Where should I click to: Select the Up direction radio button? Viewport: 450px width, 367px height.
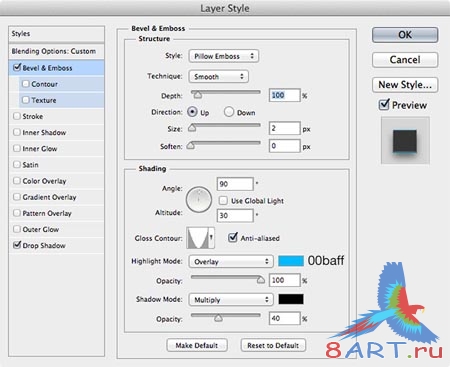click(192, 112)
